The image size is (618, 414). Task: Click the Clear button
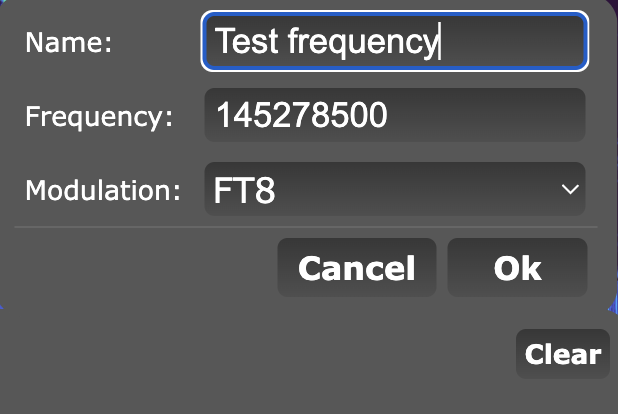562,354
